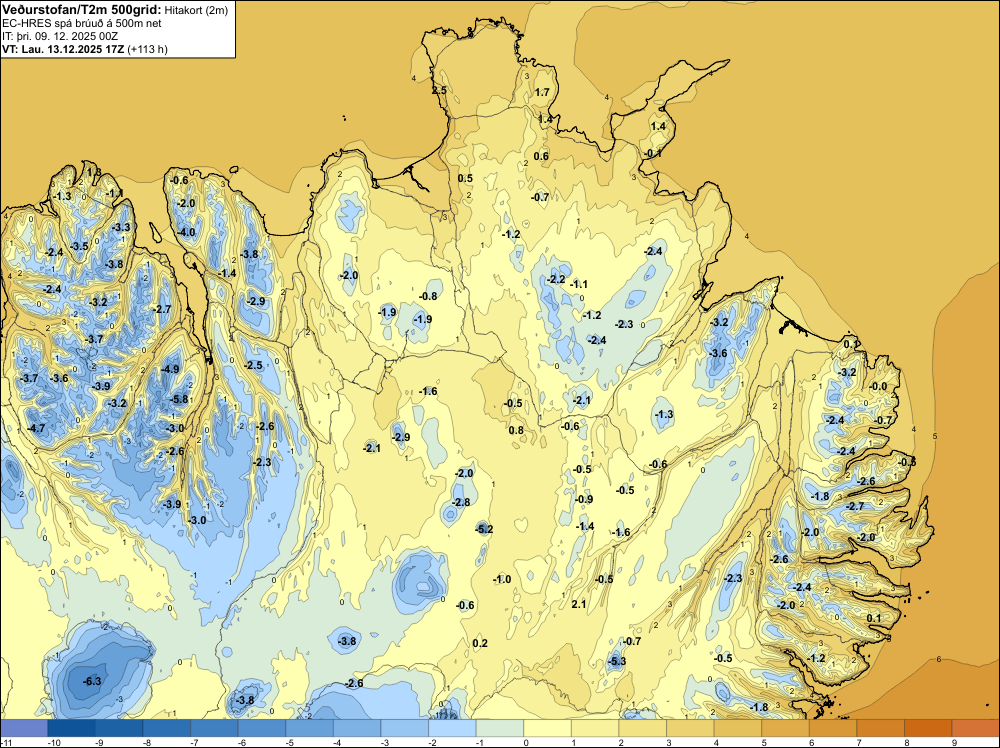Pick the legend swatch between 5 and 6
Screen dimensions: 1000x748
coord(786,728)
